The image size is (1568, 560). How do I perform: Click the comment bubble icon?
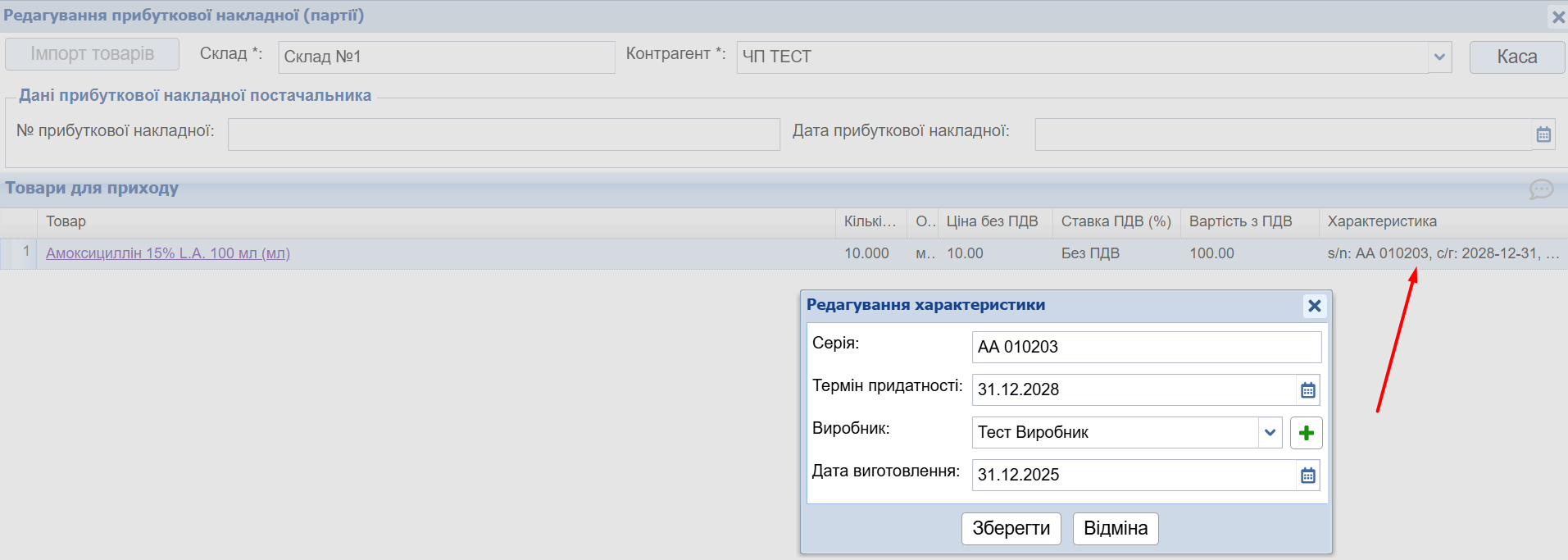pos(1540,189)
